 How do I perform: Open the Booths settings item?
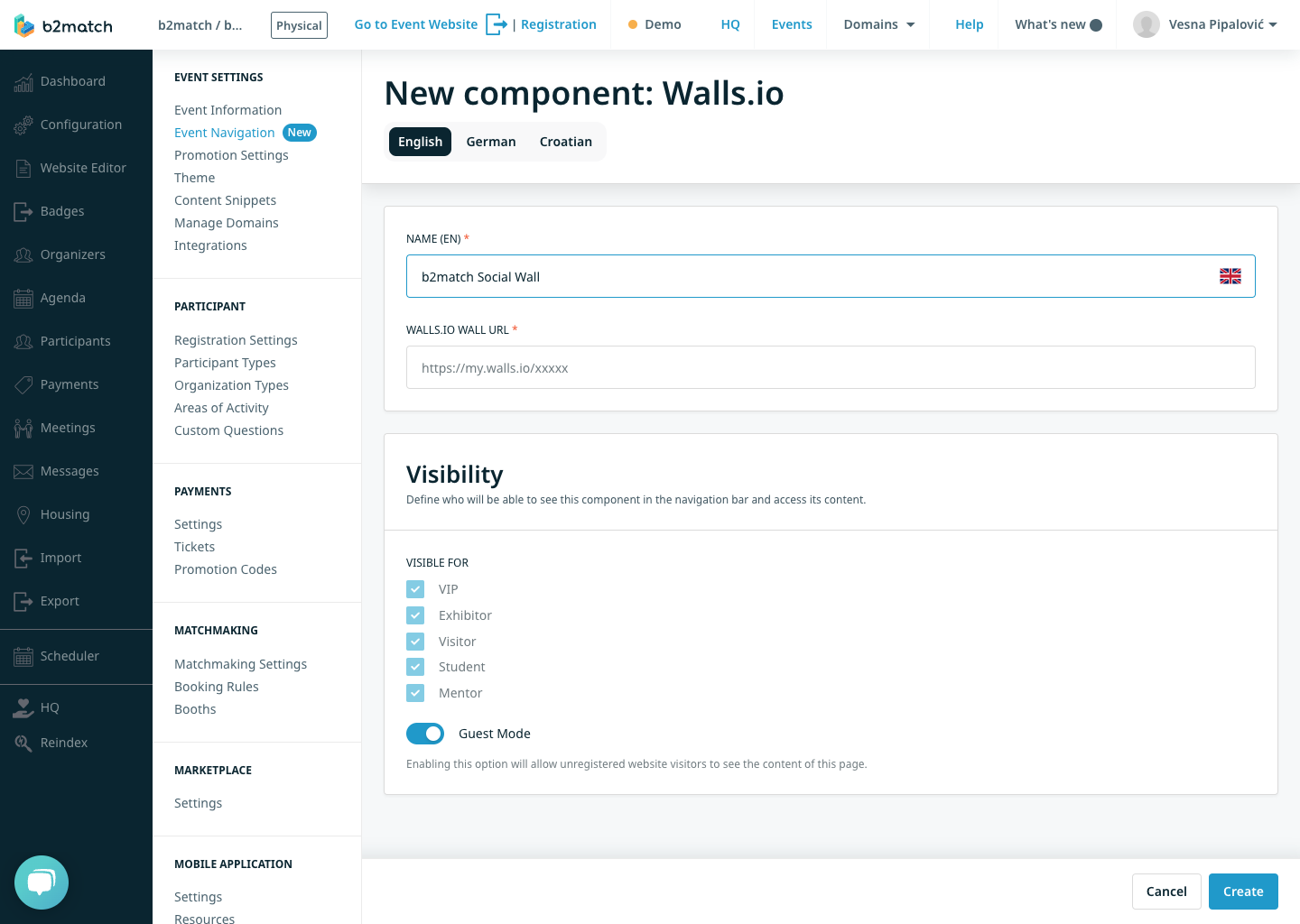[x=195, y=709]
